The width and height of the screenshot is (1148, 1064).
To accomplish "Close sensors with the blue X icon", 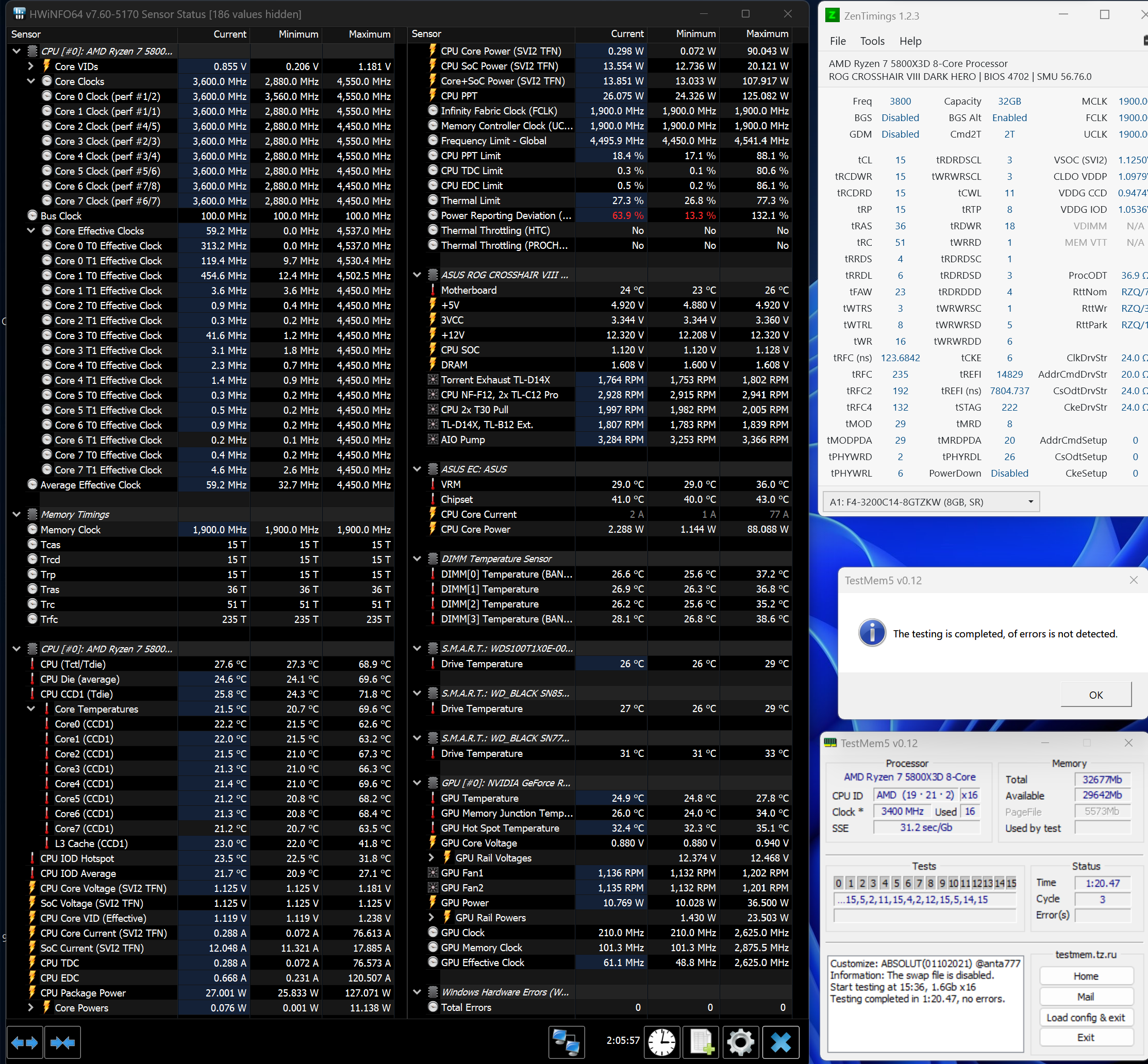I will click(781, 1043).
